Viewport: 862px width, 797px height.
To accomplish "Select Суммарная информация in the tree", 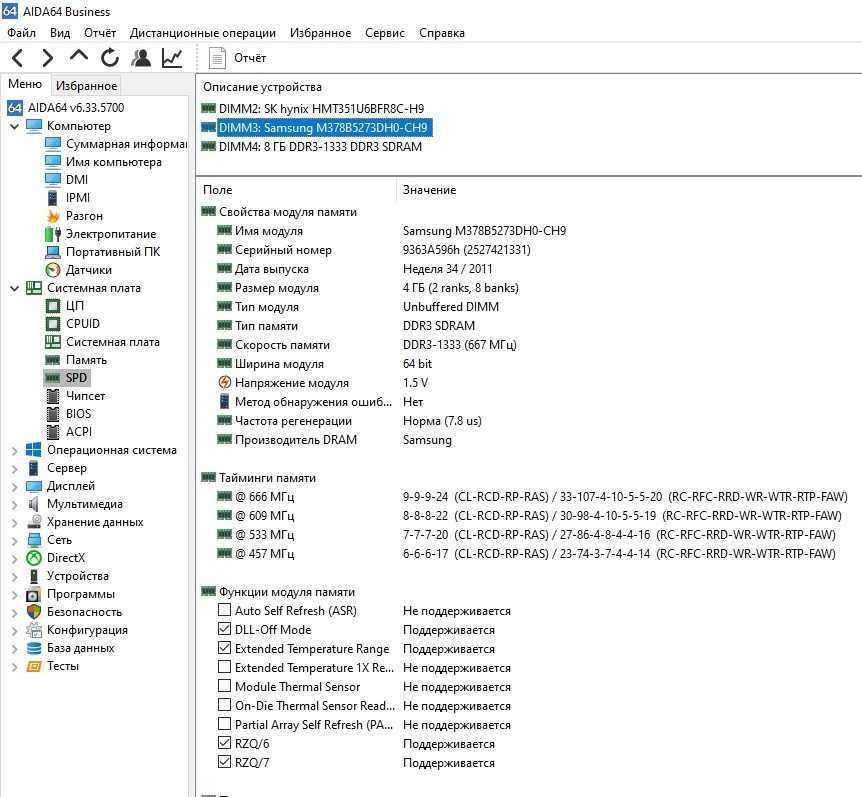I will [x=115, y=144].
